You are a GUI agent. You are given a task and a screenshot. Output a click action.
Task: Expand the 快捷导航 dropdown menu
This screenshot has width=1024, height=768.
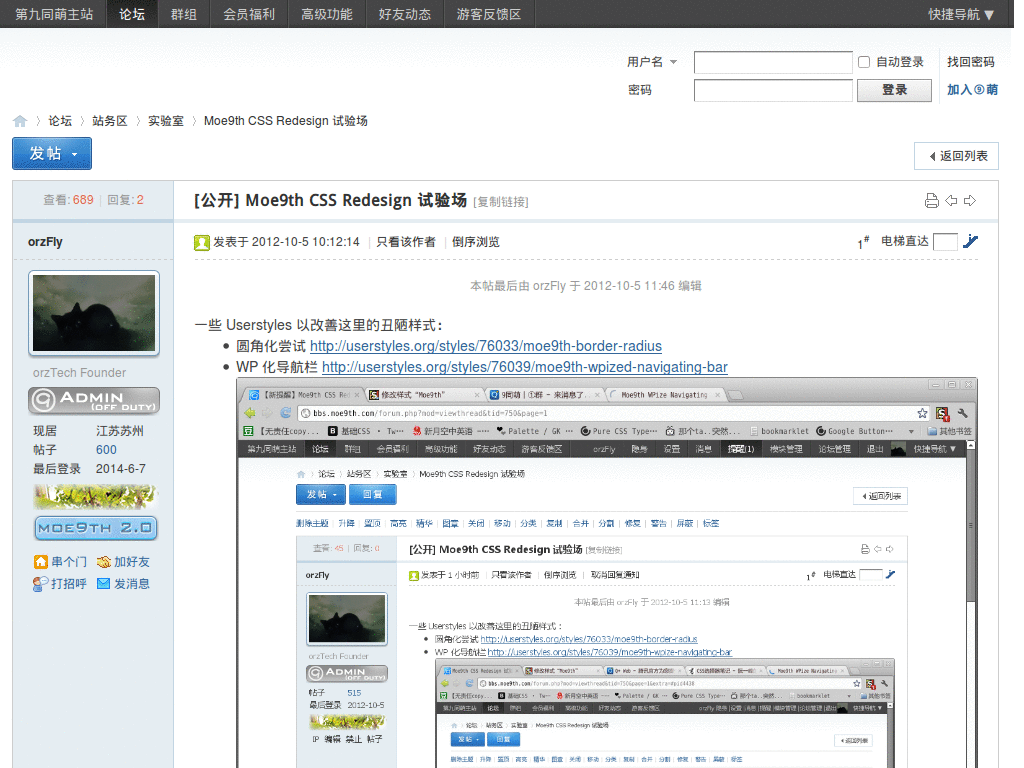(x=960, y=14)
